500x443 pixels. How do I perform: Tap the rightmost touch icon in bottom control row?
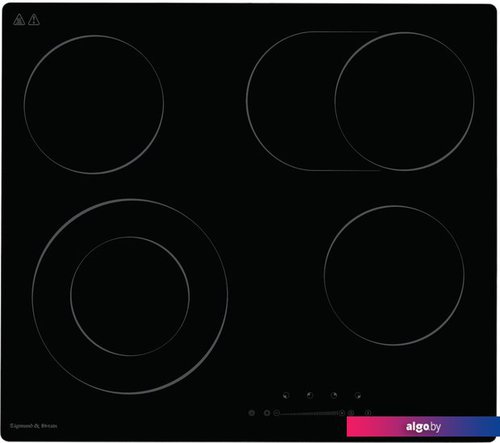(x=368, y=413)
